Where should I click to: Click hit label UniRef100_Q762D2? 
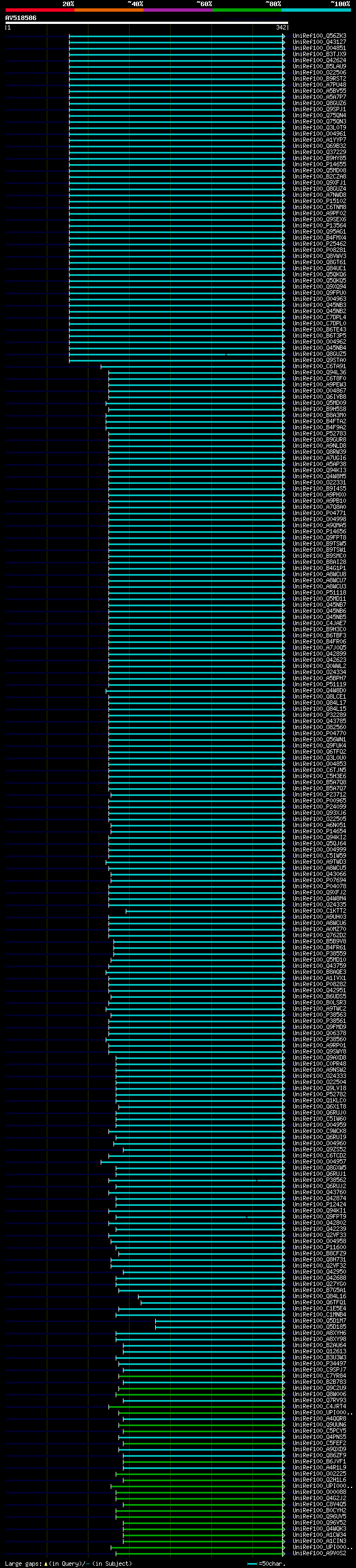319,936
